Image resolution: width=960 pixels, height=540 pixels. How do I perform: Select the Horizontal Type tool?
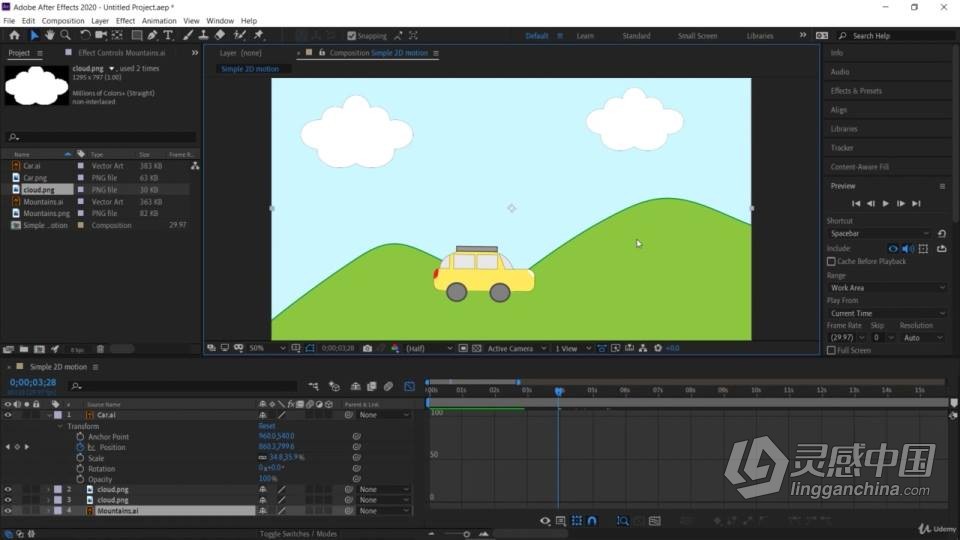[x=168, y=36]
